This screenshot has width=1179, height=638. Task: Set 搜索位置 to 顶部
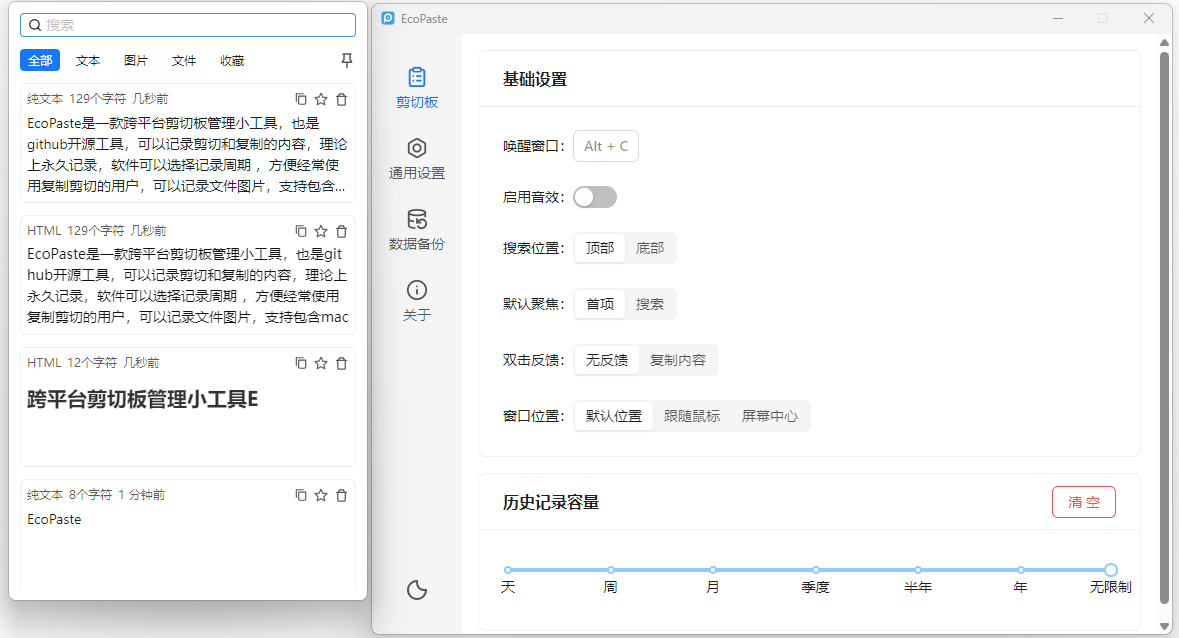(x=600, y=248)
